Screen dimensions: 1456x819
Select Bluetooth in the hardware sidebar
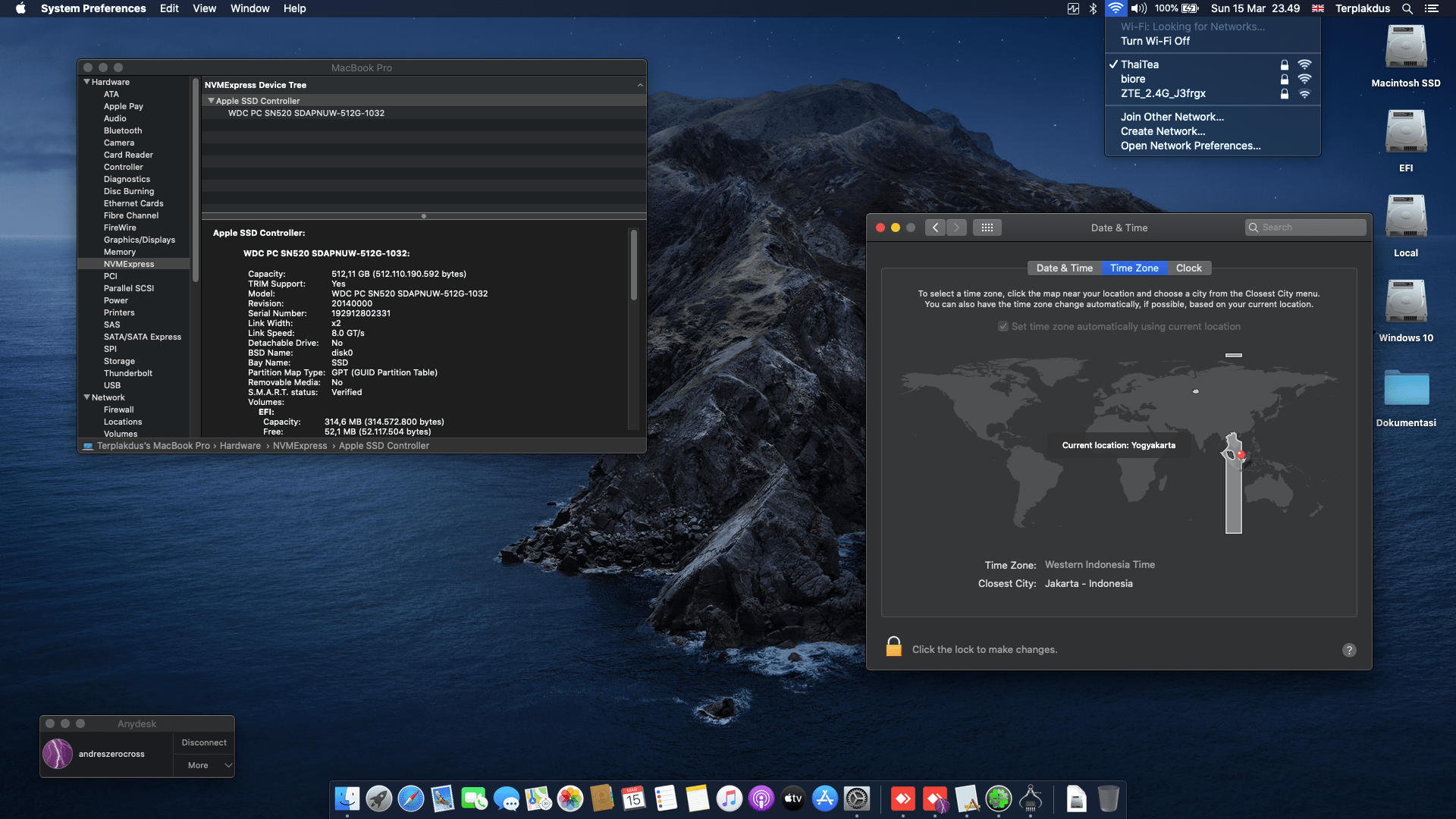click(x=123, y=130)
